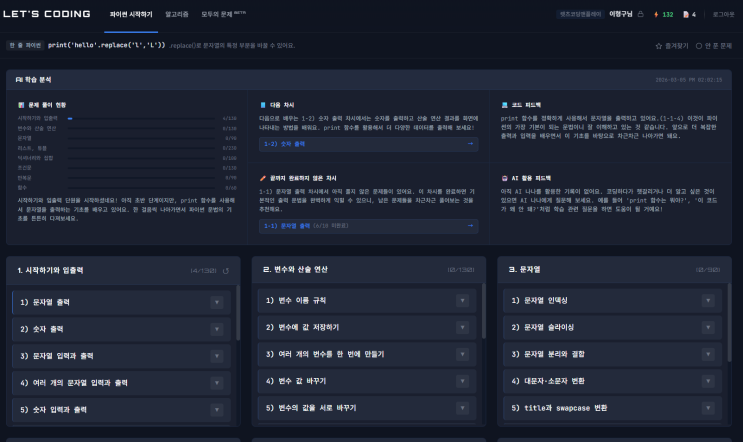
Task: Click the 즐겨찾기 star icon
Action: (x=658, y=46)
